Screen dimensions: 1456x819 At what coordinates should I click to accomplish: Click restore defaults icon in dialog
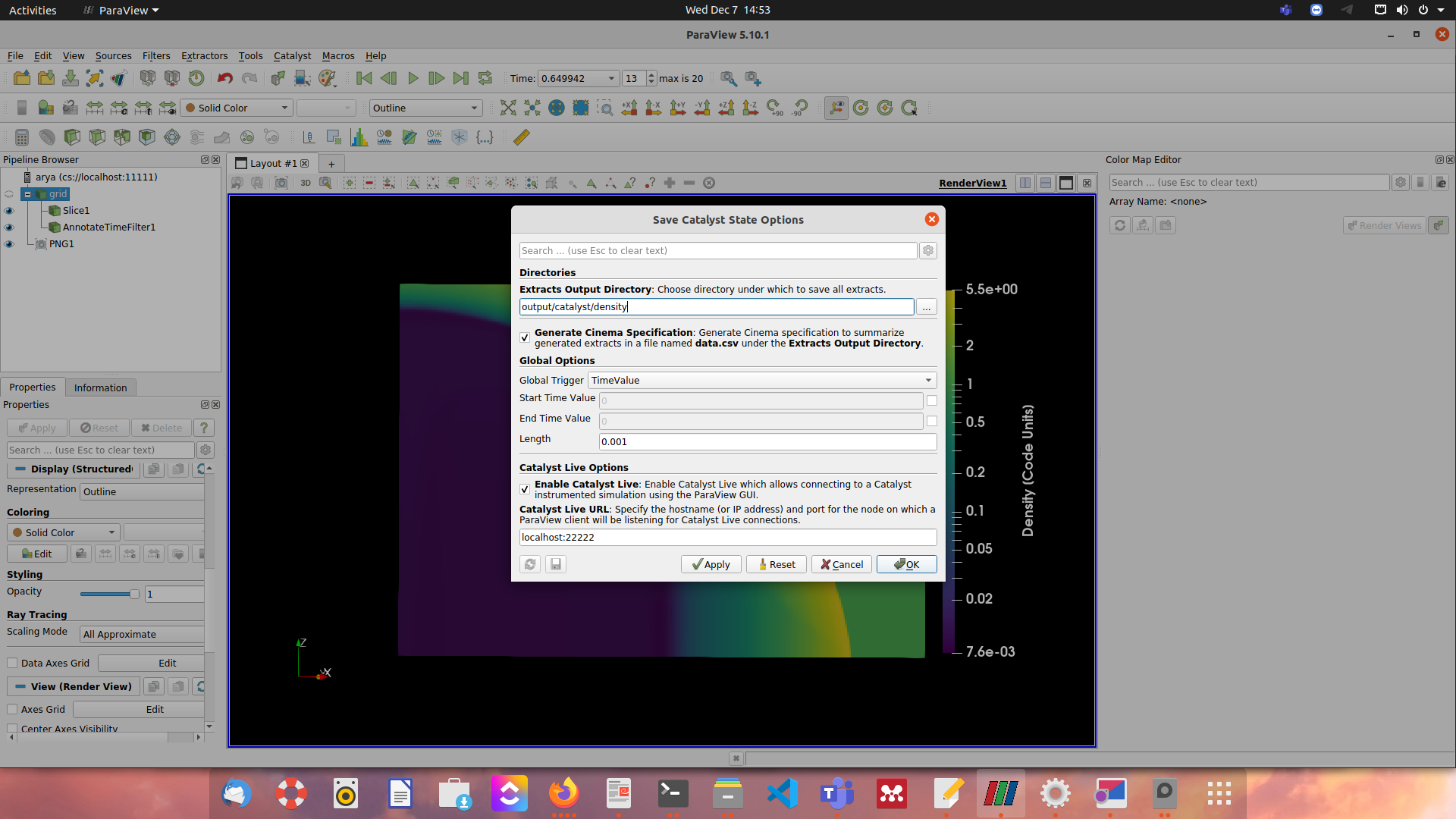[530, 564]
